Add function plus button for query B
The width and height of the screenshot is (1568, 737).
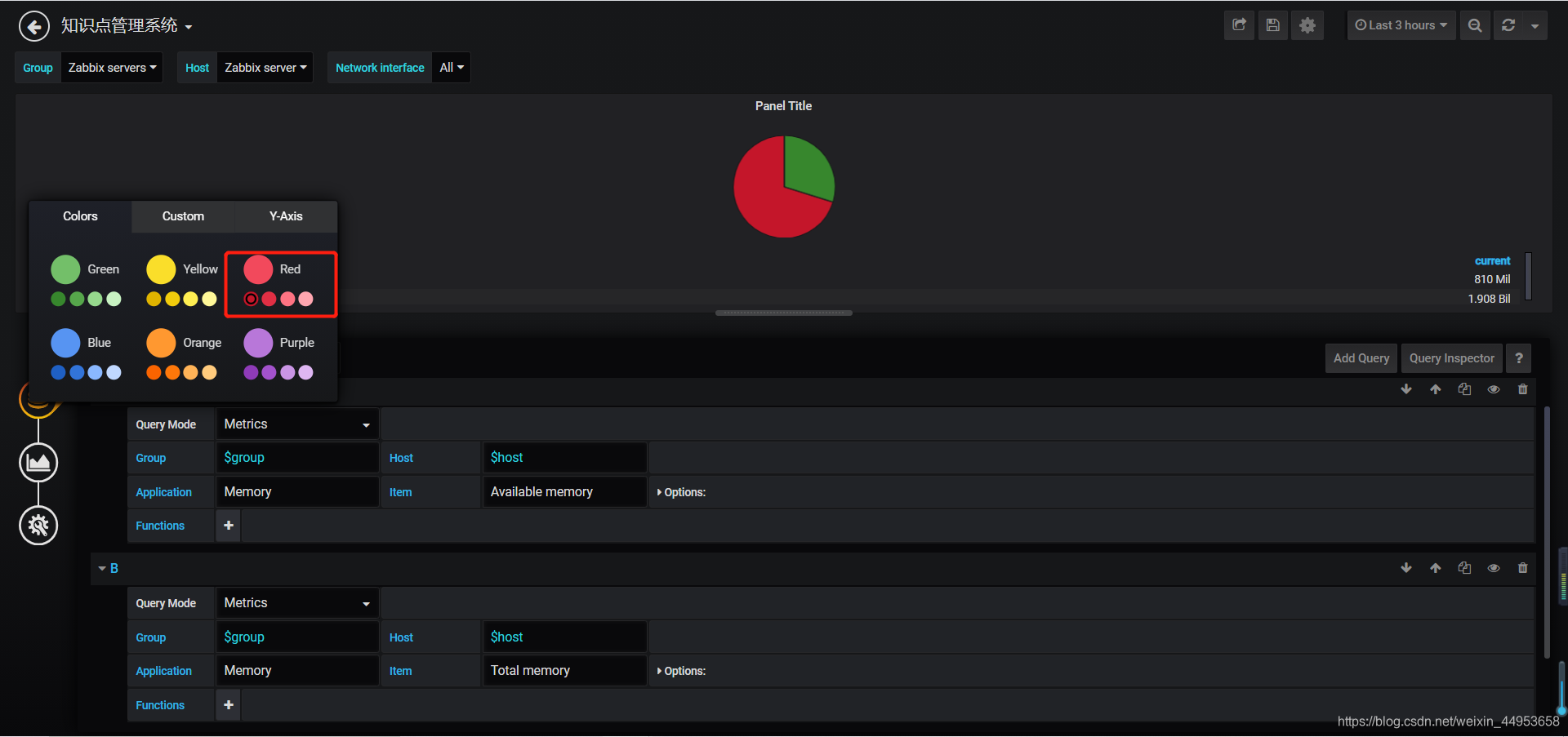[x=229, y=704]
